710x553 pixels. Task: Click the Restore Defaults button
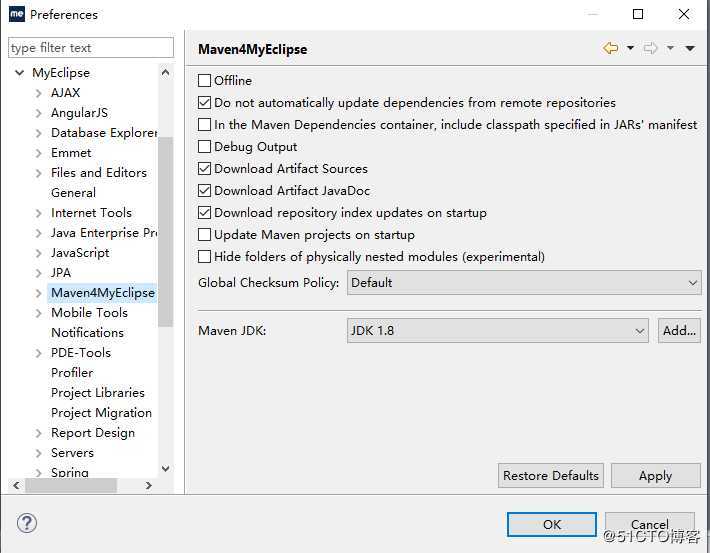[551, 476]
